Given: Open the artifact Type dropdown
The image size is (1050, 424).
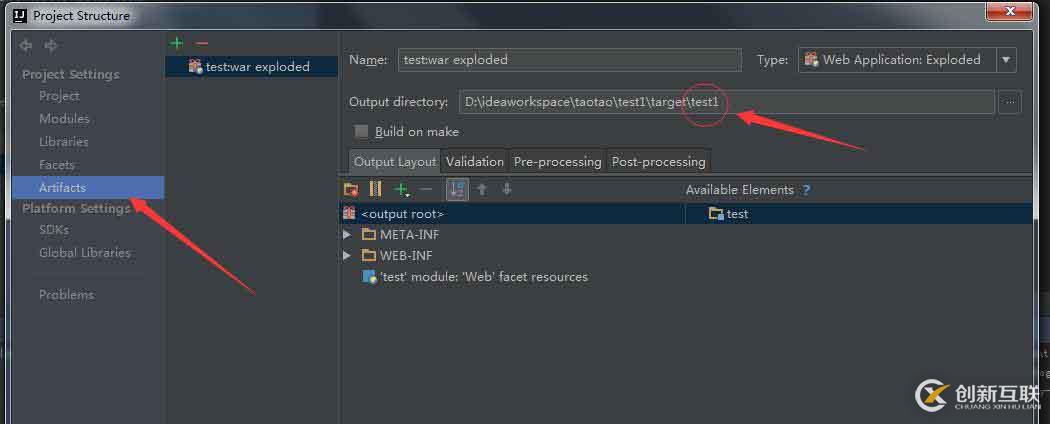Looking at the screenshot, I should pyautogui.click(x=1006, y=60).
